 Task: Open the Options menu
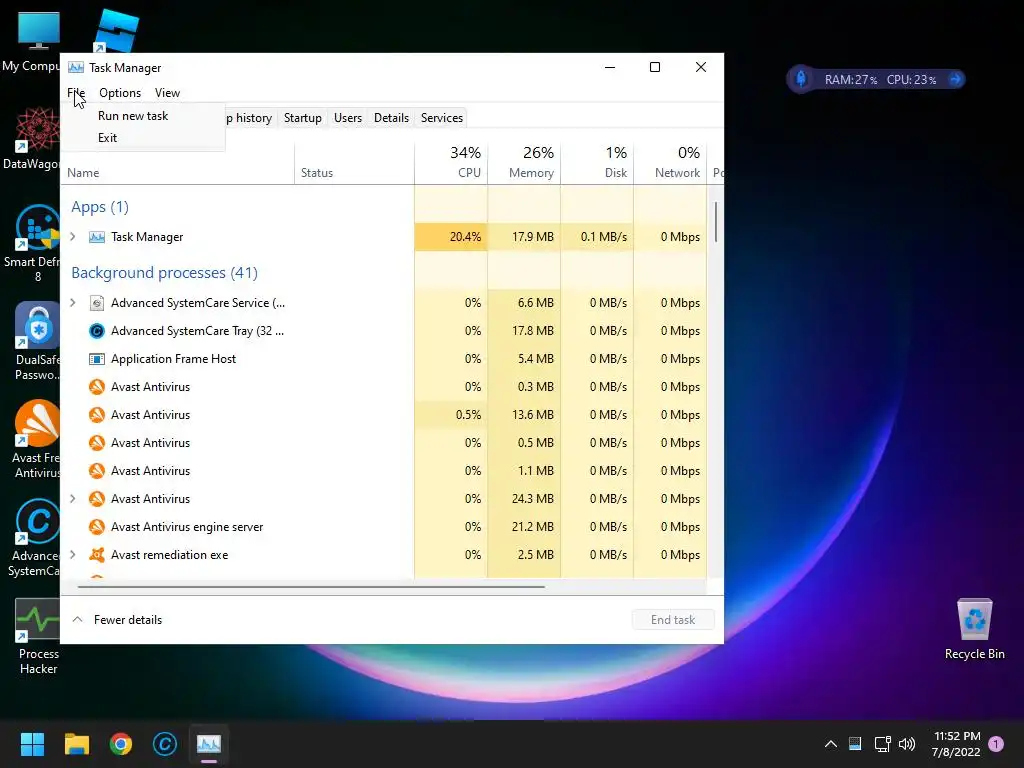(x=120, y=93)
